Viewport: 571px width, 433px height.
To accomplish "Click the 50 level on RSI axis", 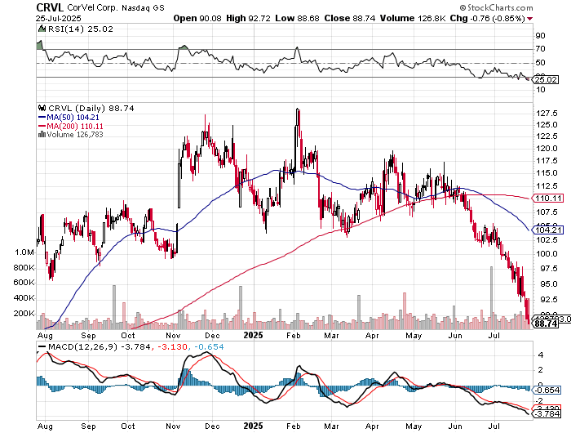I will point(540,63).
